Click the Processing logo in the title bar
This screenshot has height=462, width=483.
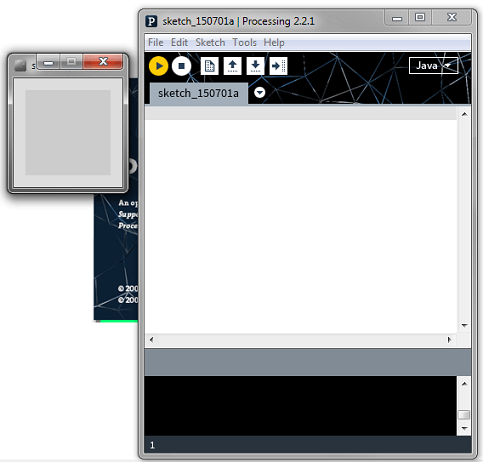tap(151, 21)
